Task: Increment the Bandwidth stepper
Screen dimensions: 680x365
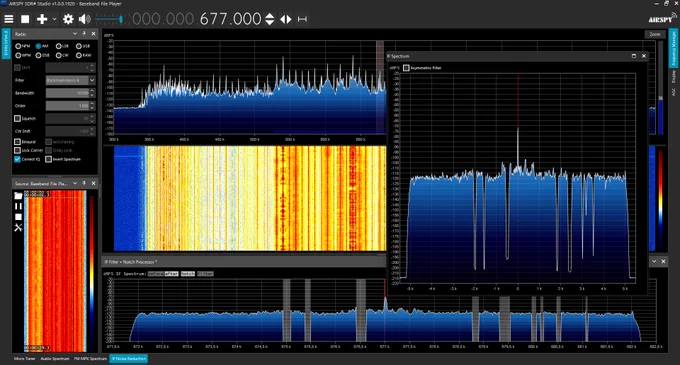Action: [x=92, y=91]
